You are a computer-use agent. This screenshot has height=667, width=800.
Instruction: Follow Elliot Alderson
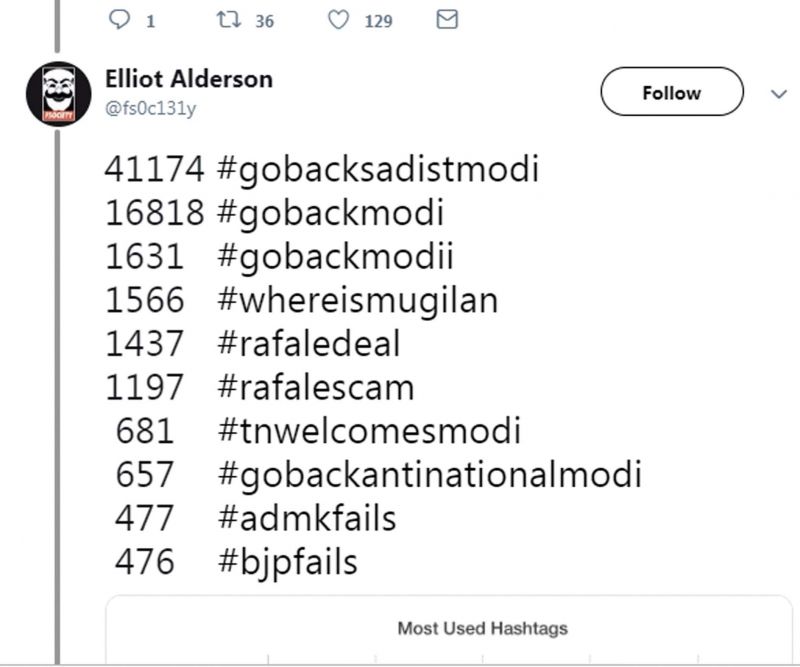(671, 91)
